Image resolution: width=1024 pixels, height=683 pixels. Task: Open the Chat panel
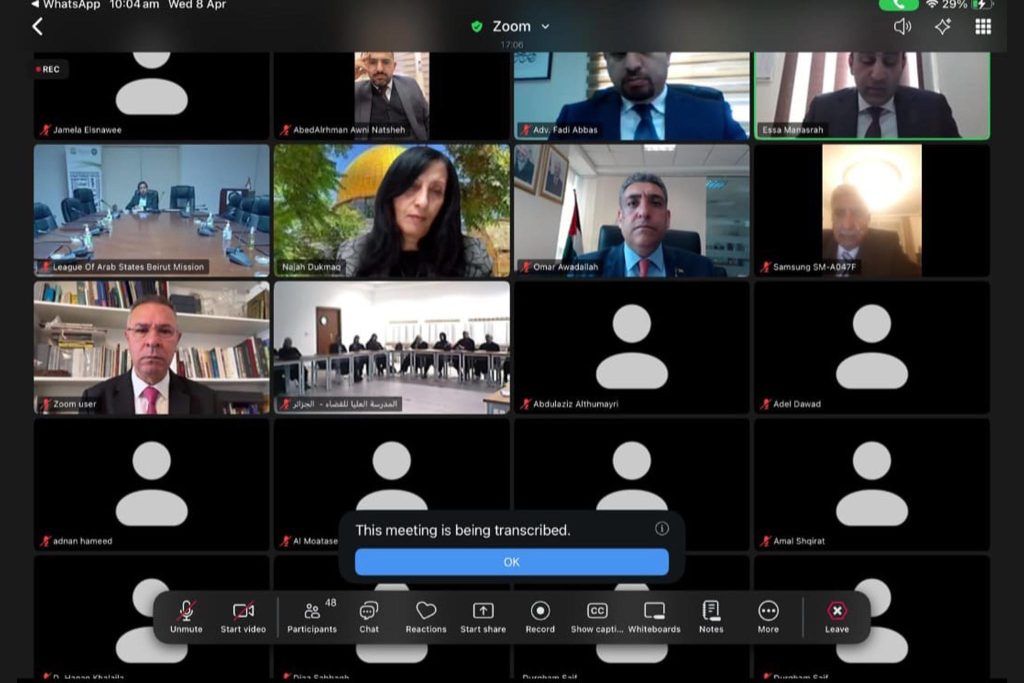coord(369,615)
